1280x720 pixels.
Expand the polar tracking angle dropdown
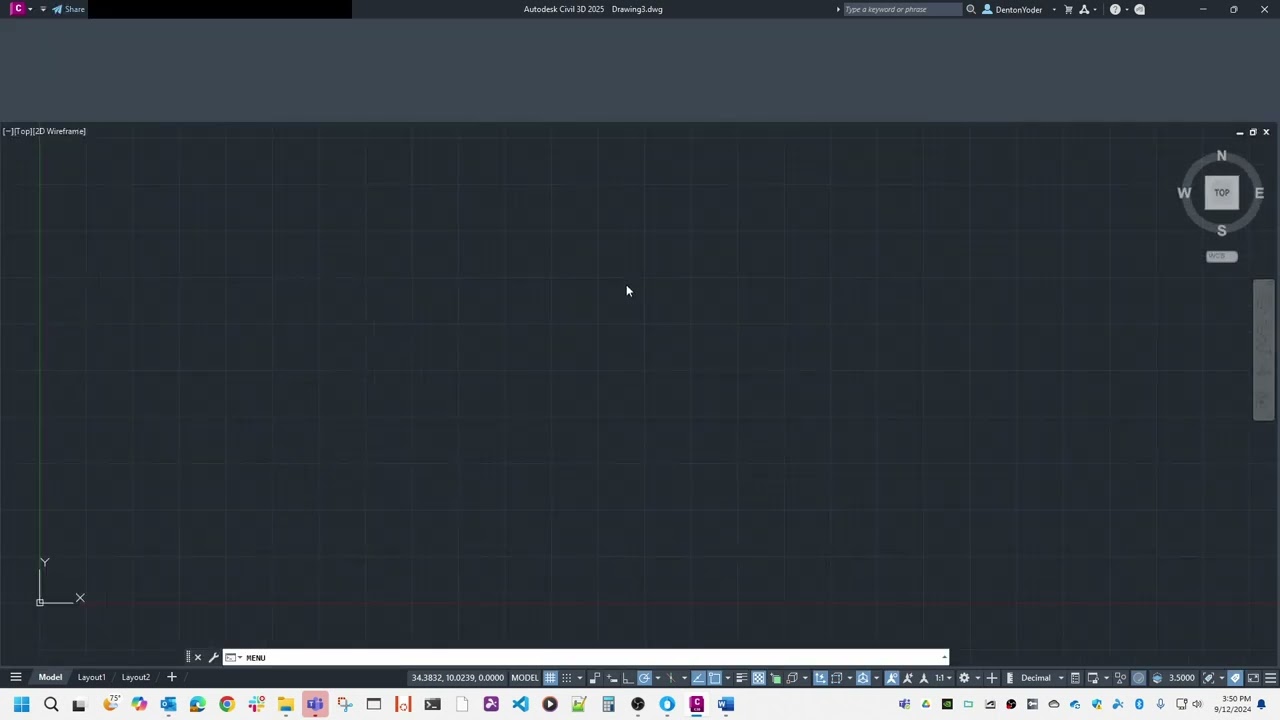658,678
